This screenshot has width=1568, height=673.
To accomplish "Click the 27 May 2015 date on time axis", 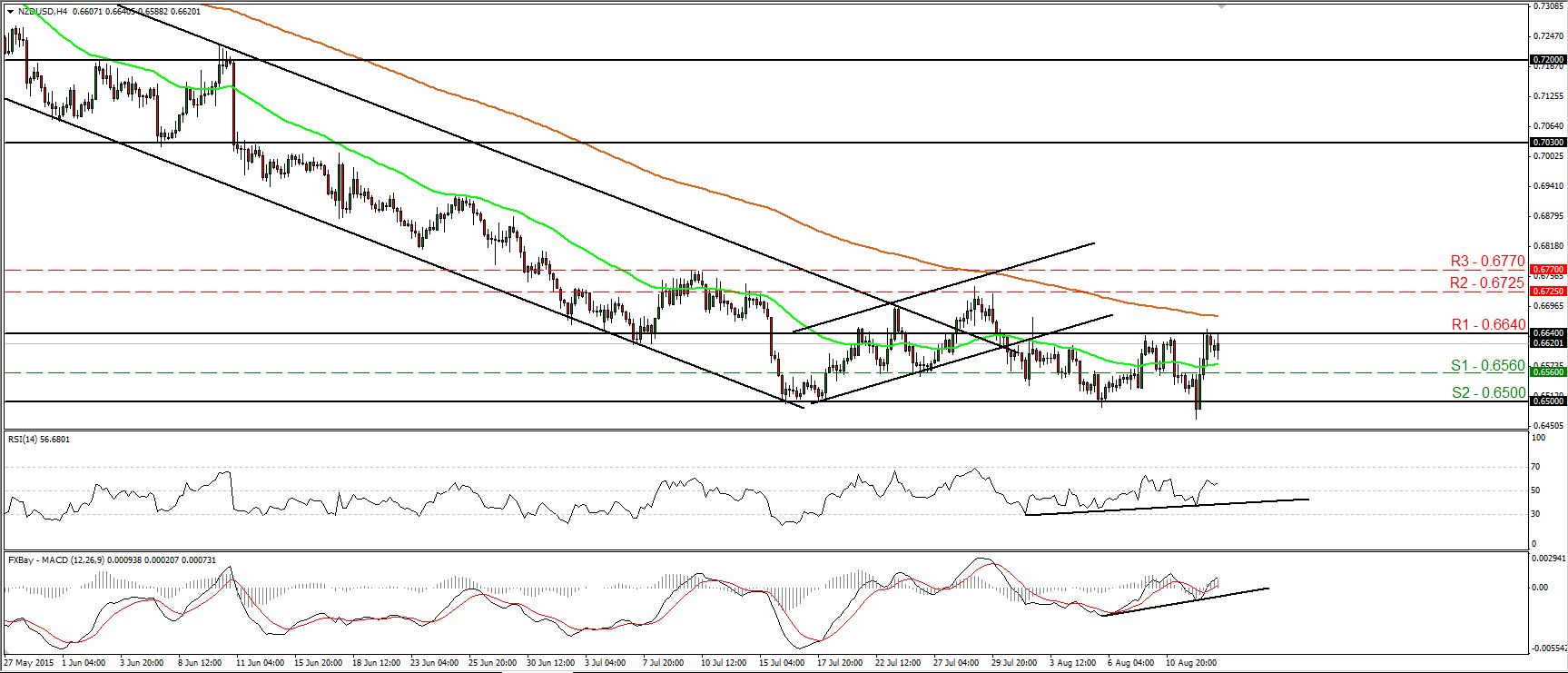I will coord(29,663).
